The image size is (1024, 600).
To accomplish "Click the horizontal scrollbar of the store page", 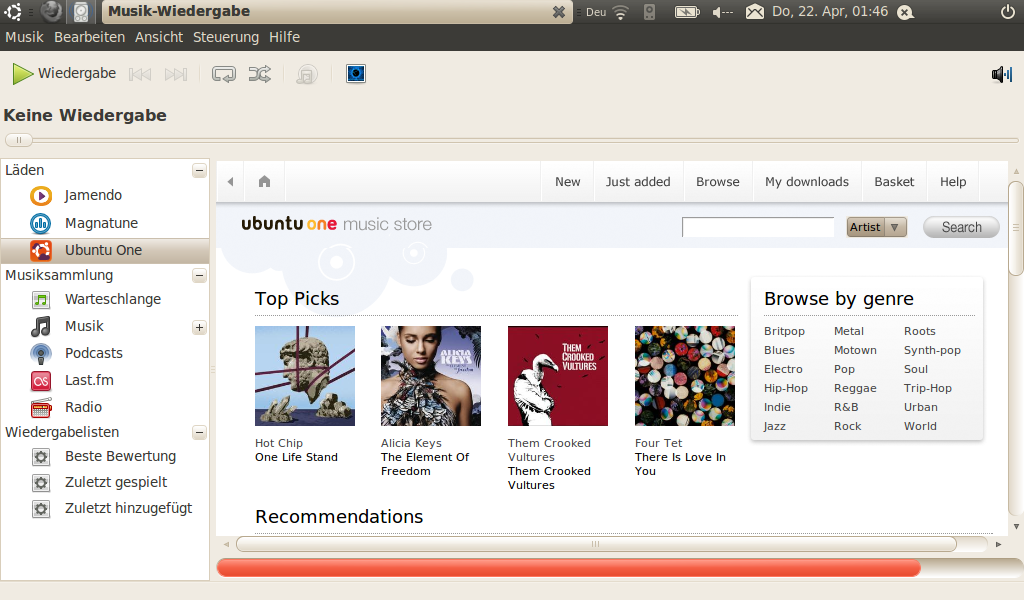I will pos(596,544).
